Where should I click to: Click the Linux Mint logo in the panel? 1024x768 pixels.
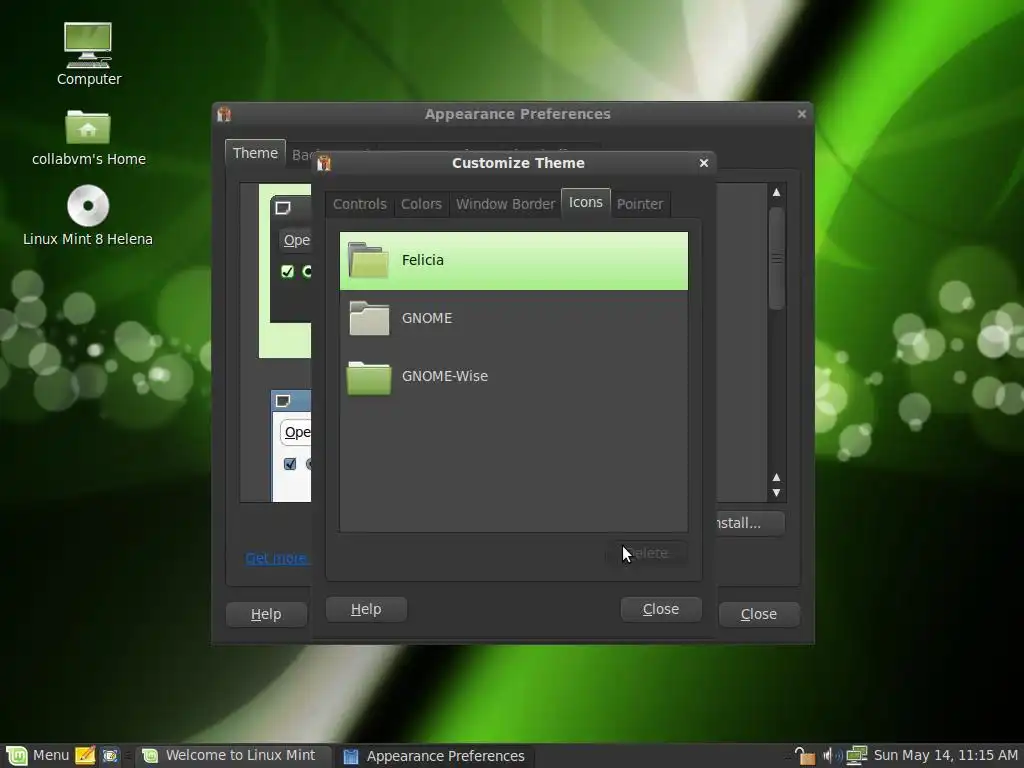pos(16,756)
